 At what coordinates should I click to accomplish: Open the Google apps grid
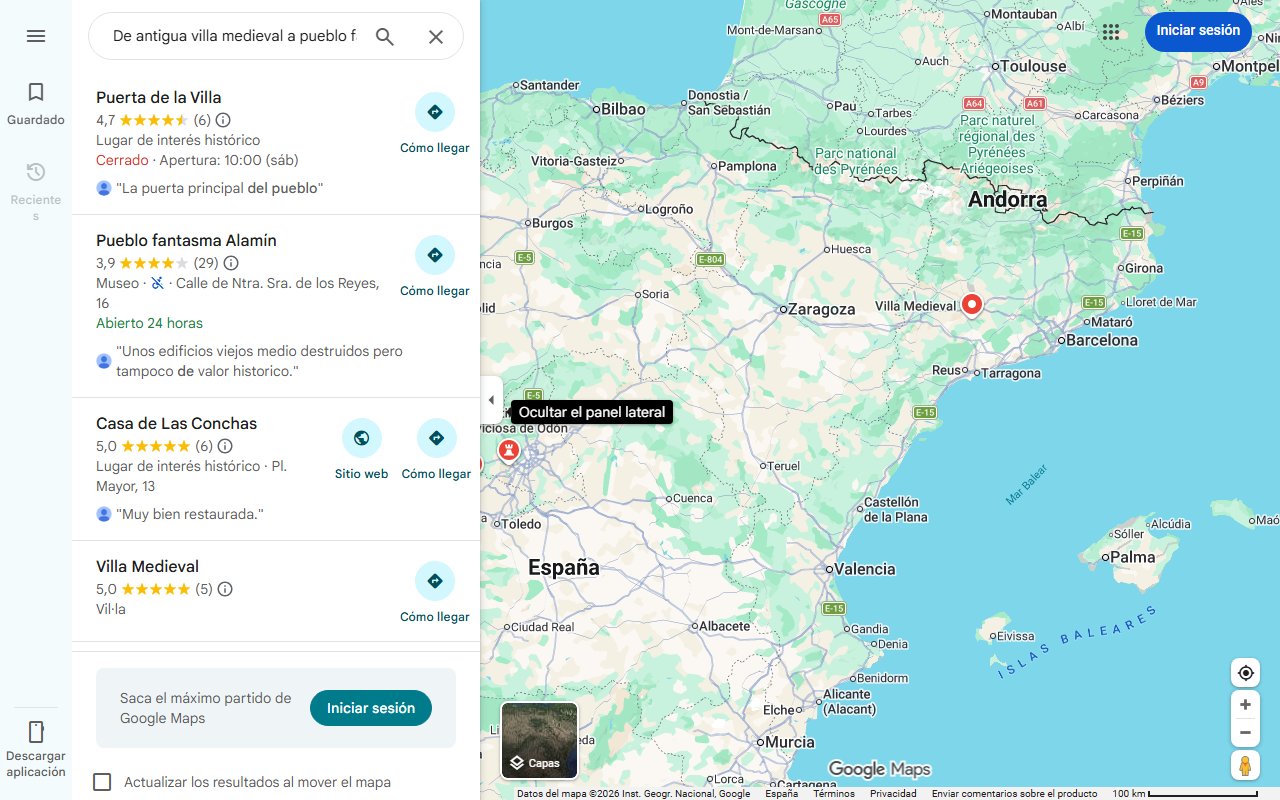coord(1111,32)
